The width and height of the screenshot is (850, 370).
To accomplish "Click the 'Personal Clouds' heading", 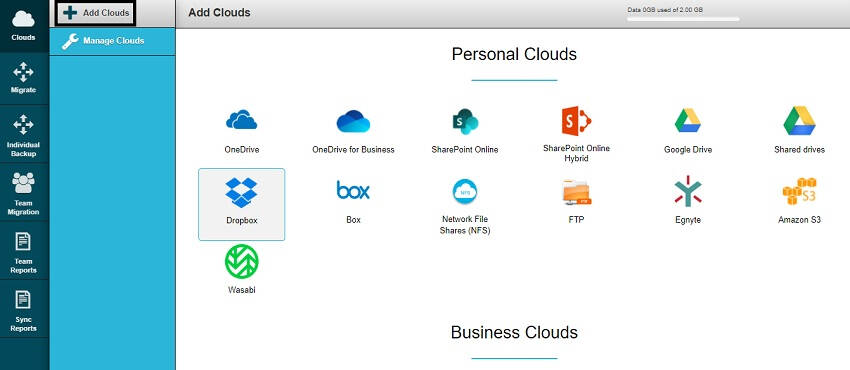I will 514,54.
